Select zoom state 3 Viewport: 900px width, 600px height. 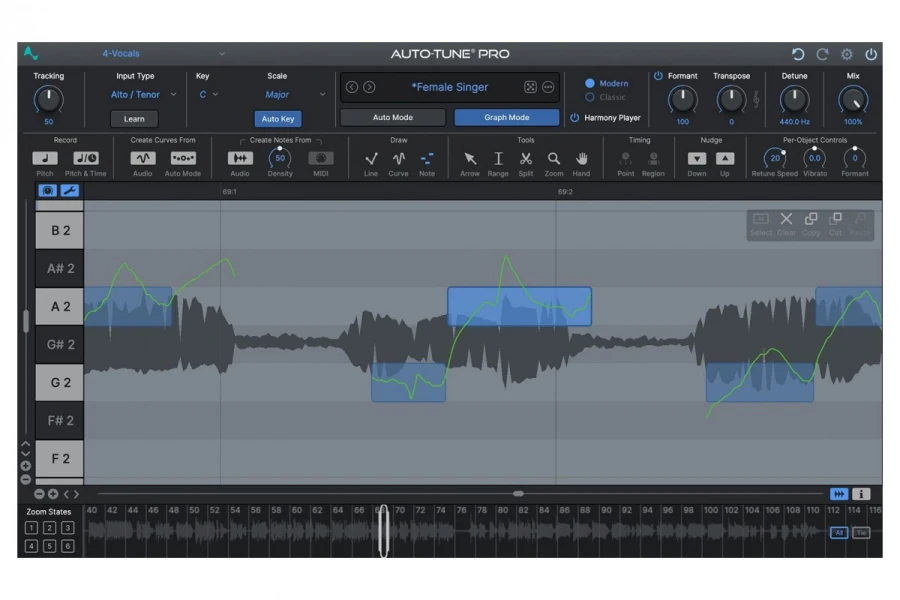[x=68, y=528]
